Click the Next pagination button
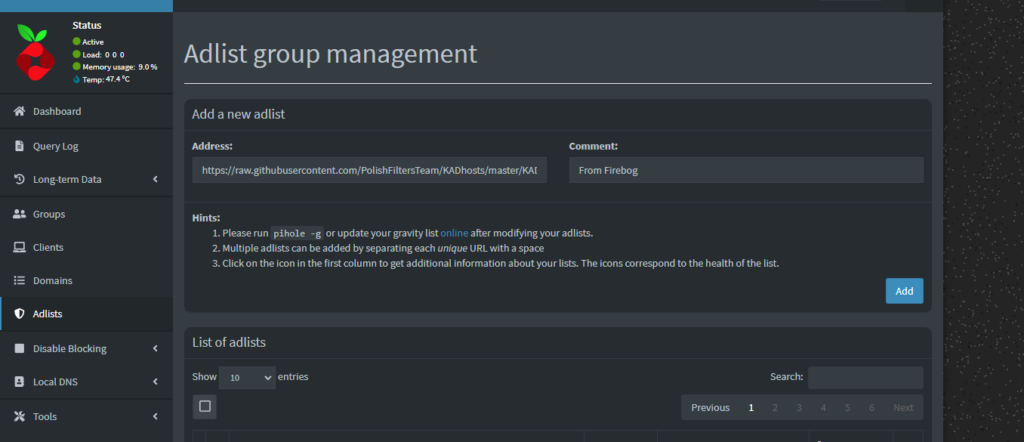Image resolution: width=1024 pixels, height=442 pixels. click(x=903, y=408)
